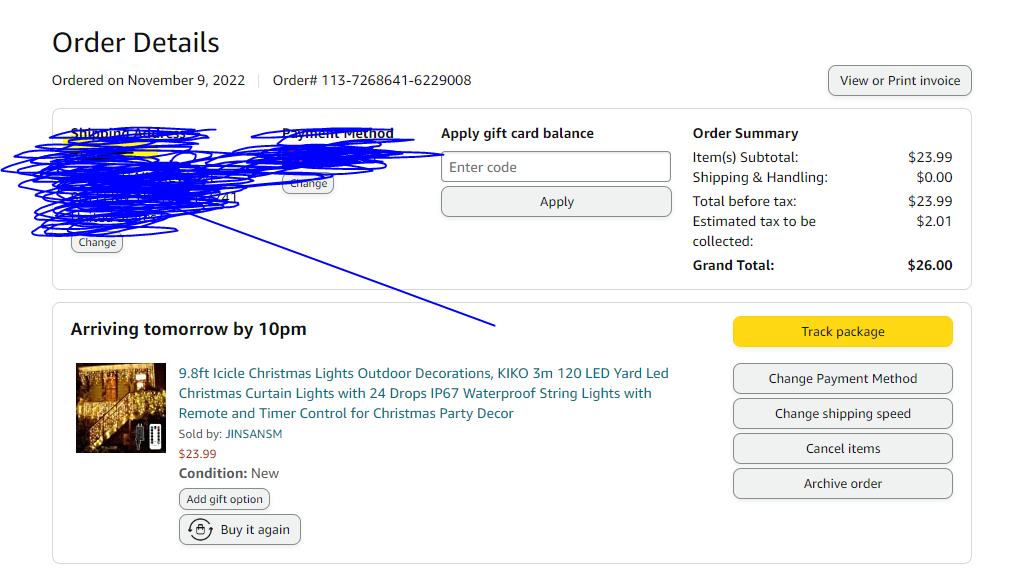Focus the gift card Enter code field

[556, 167]
